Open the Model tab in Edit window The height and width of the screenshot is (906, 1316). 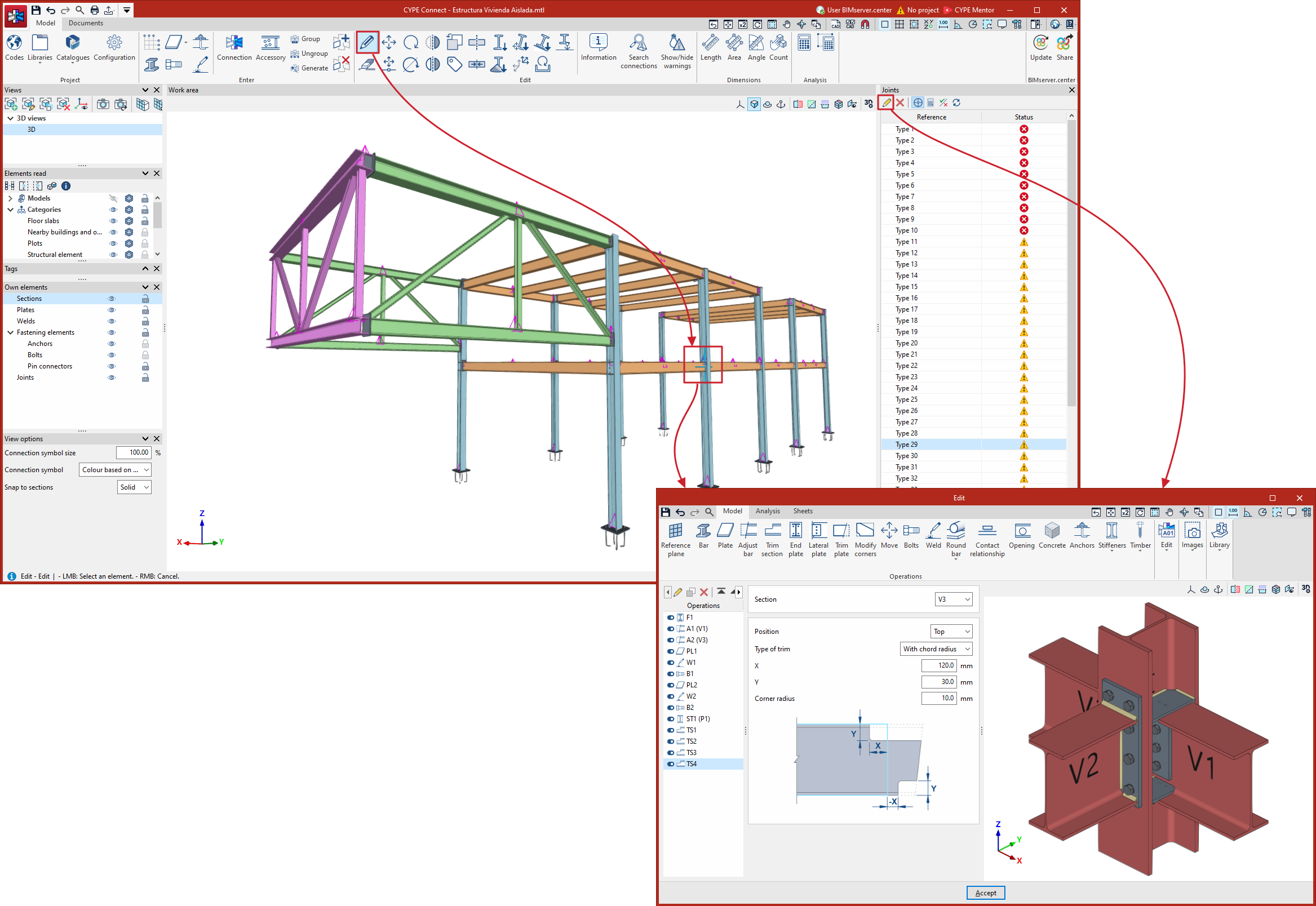tap(732, 512)
